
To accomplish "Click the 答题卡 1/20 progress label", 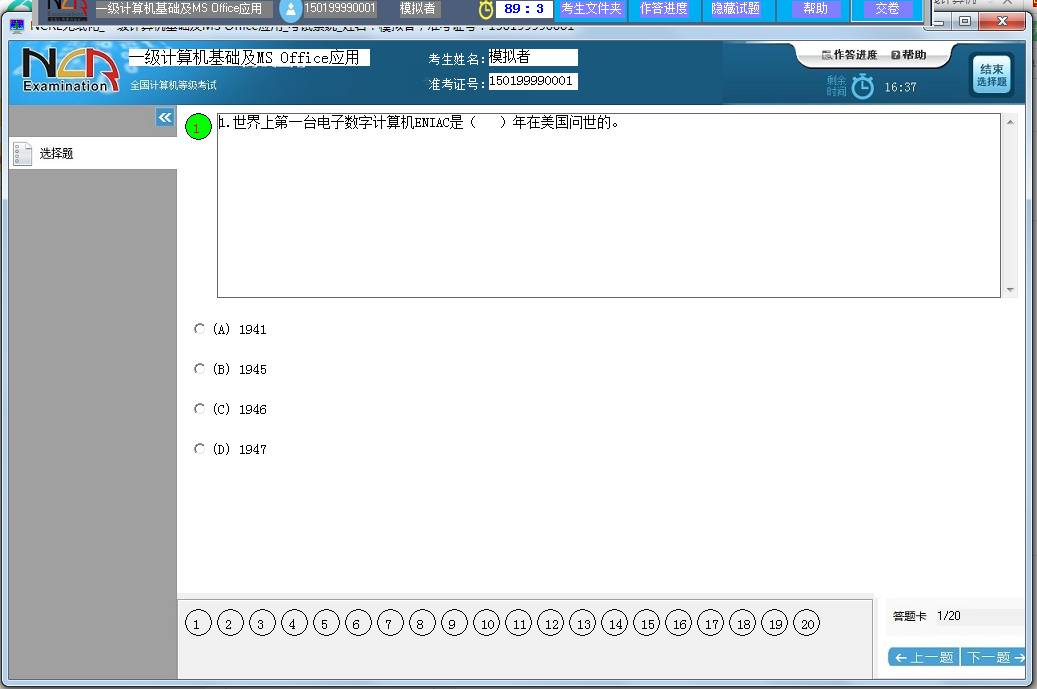I will click(x=927, y=616).
